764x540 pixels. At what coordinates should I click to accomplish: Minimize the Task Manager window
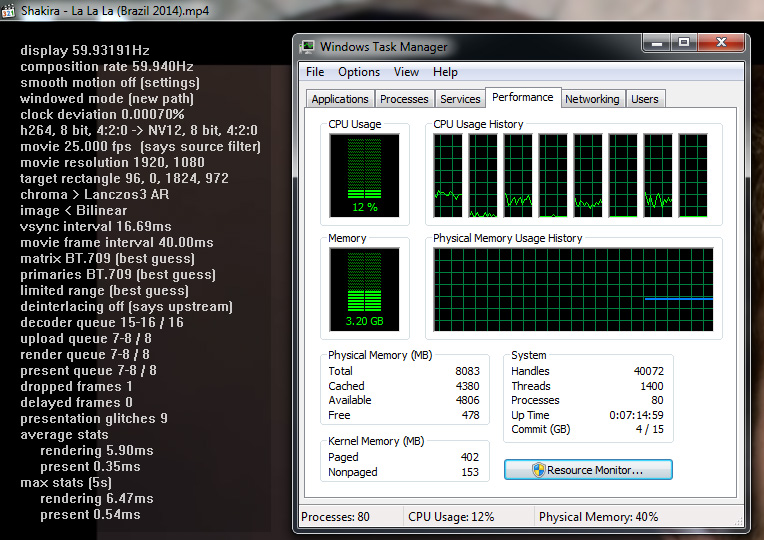point(655,43)
